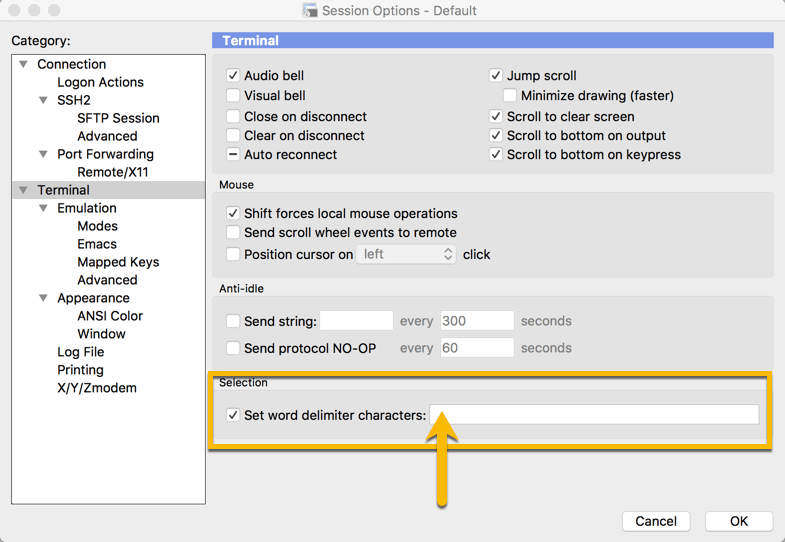Disable Scroll to bottom on keypress
Screen dimensions: 785x542
[x=496, y=155]
